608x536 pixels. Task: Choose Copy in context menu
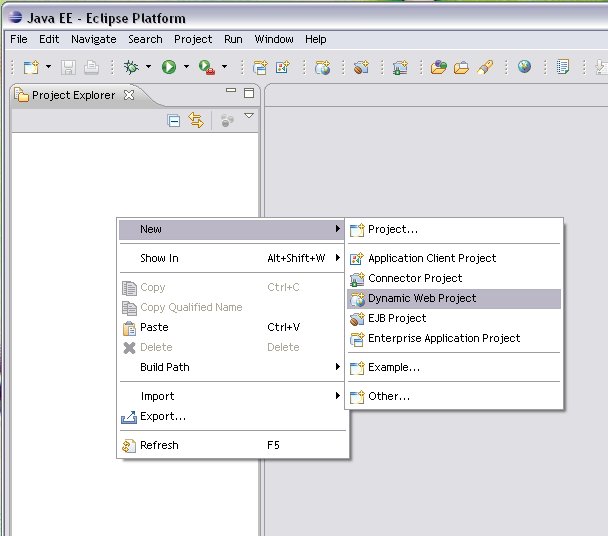[x=231, y=287]
